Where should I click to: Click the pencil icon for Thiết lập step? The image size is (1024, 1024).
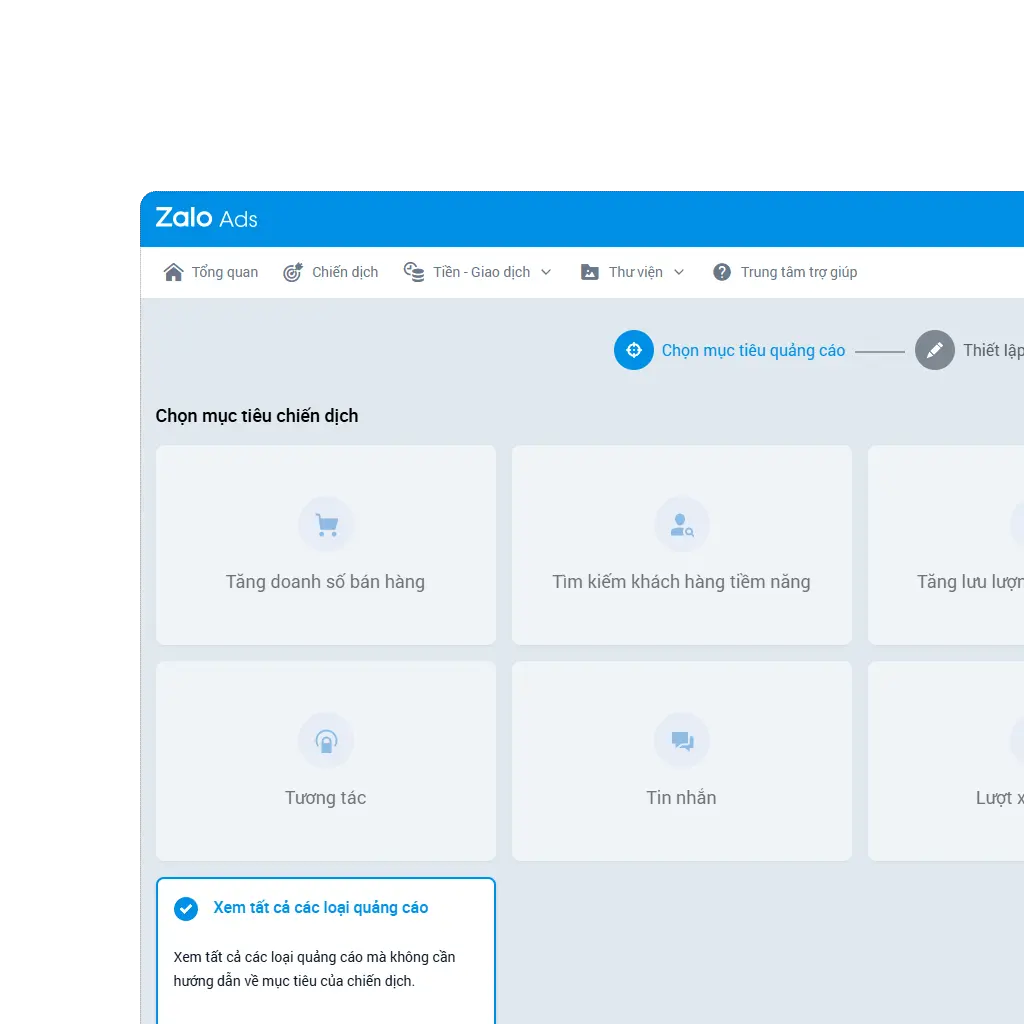(935, 350)
